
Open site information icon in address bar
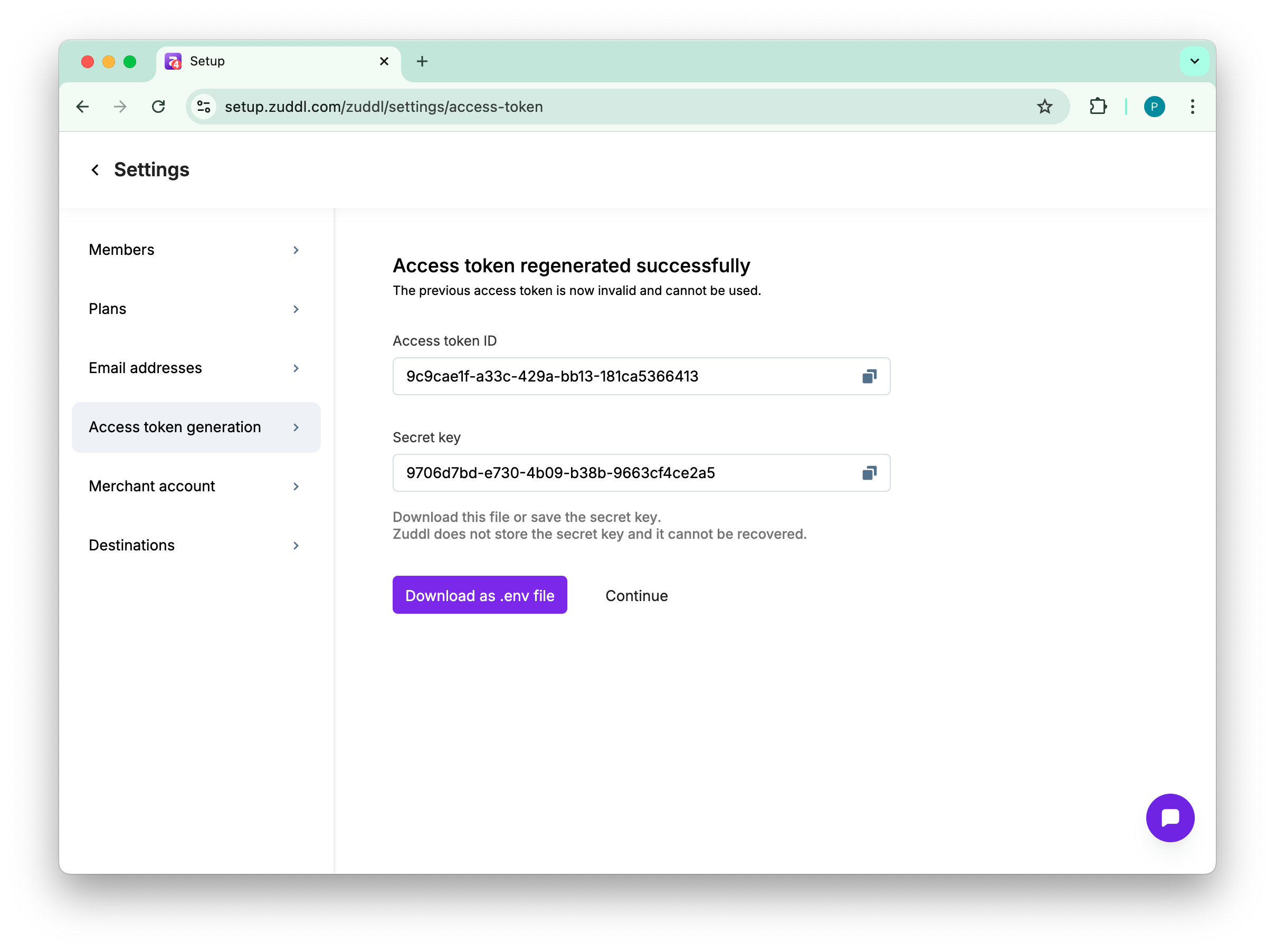pyautogui.click(x=204, y=107)
